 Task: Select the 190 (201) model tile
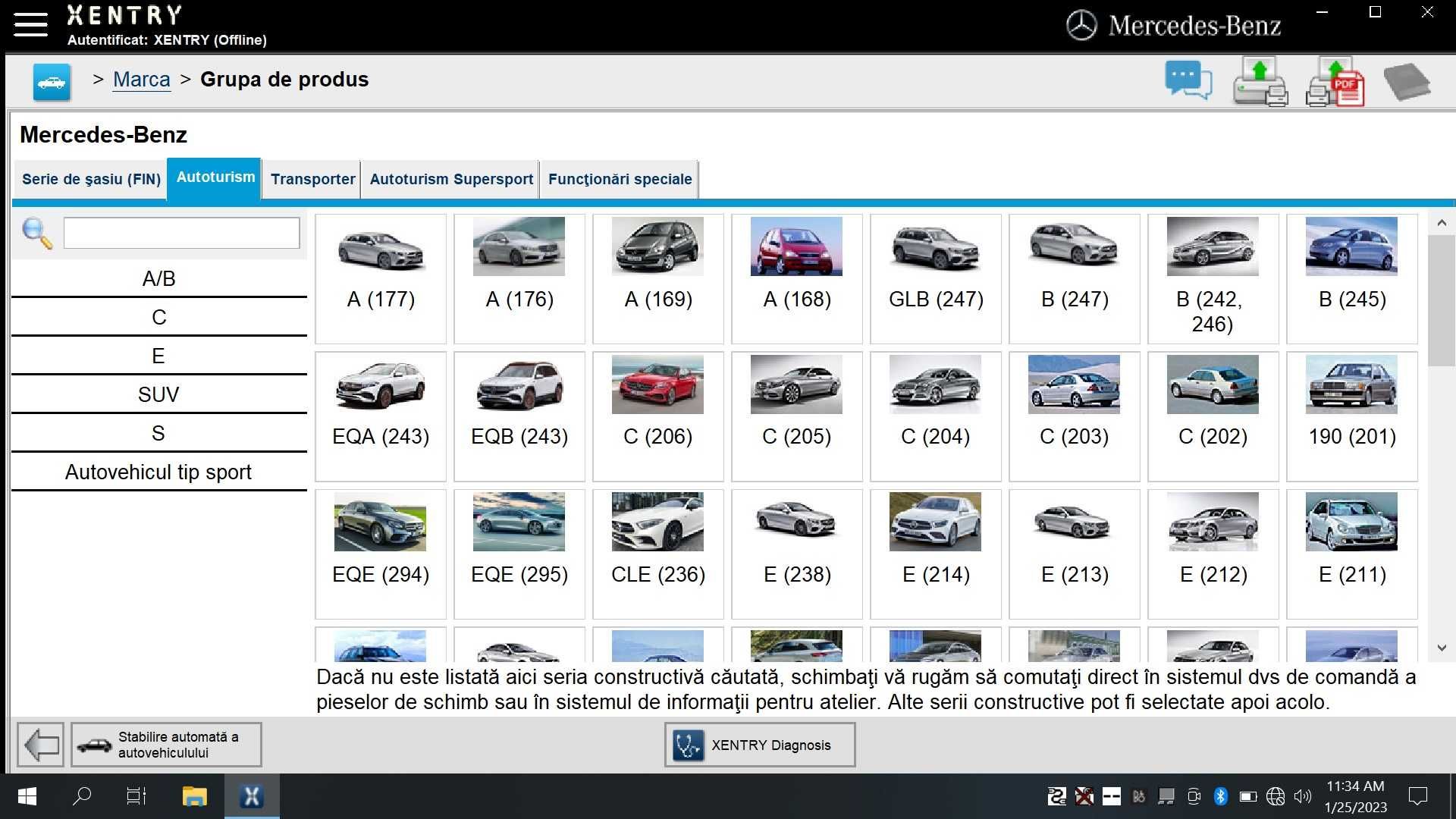(x=1352, y=416)
